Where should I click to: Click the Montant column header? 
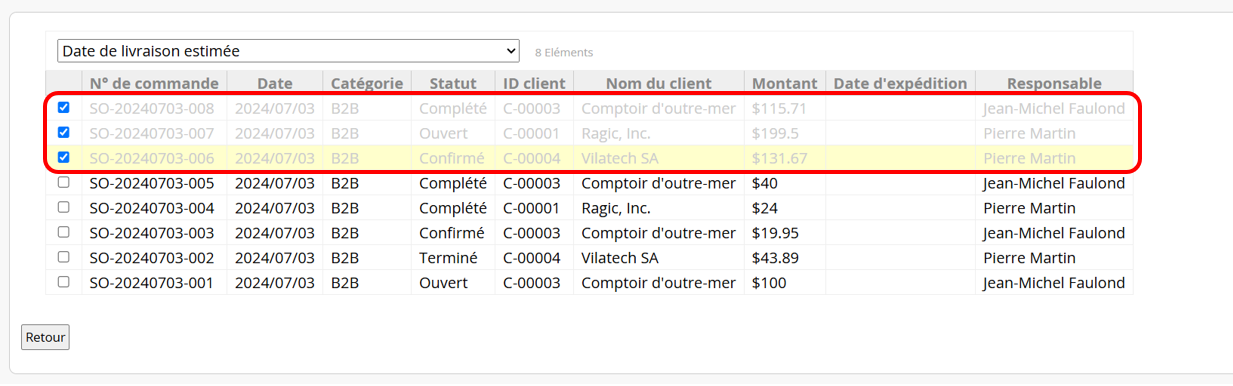785,83
